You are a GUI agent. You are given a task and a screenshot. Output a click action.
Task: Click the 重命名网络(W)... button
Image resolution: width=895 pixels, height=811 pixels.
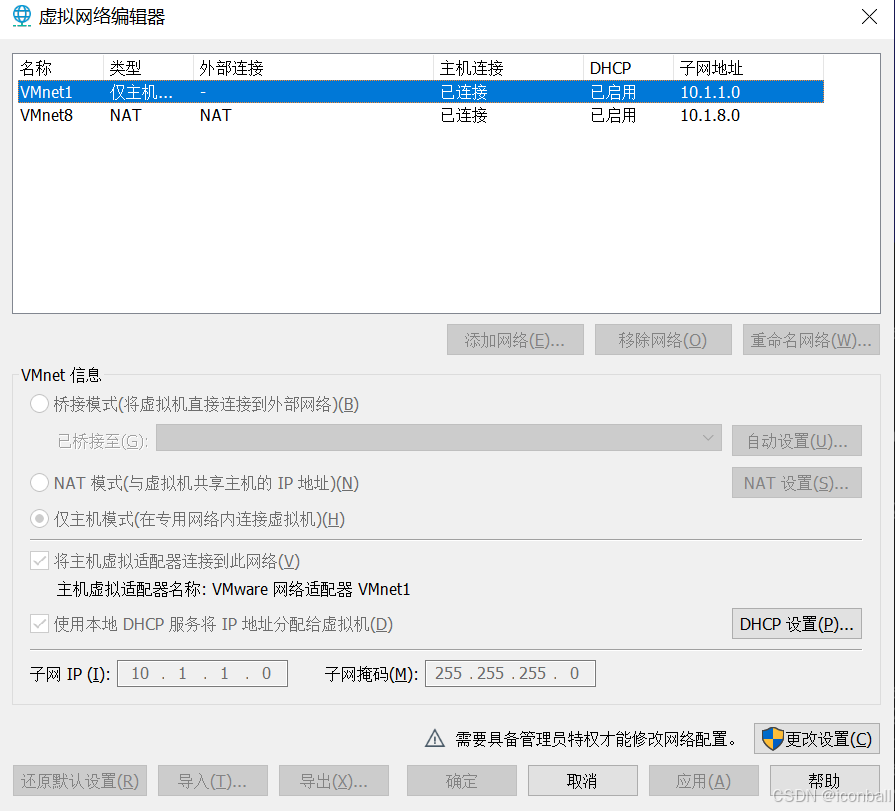point(811,340)
